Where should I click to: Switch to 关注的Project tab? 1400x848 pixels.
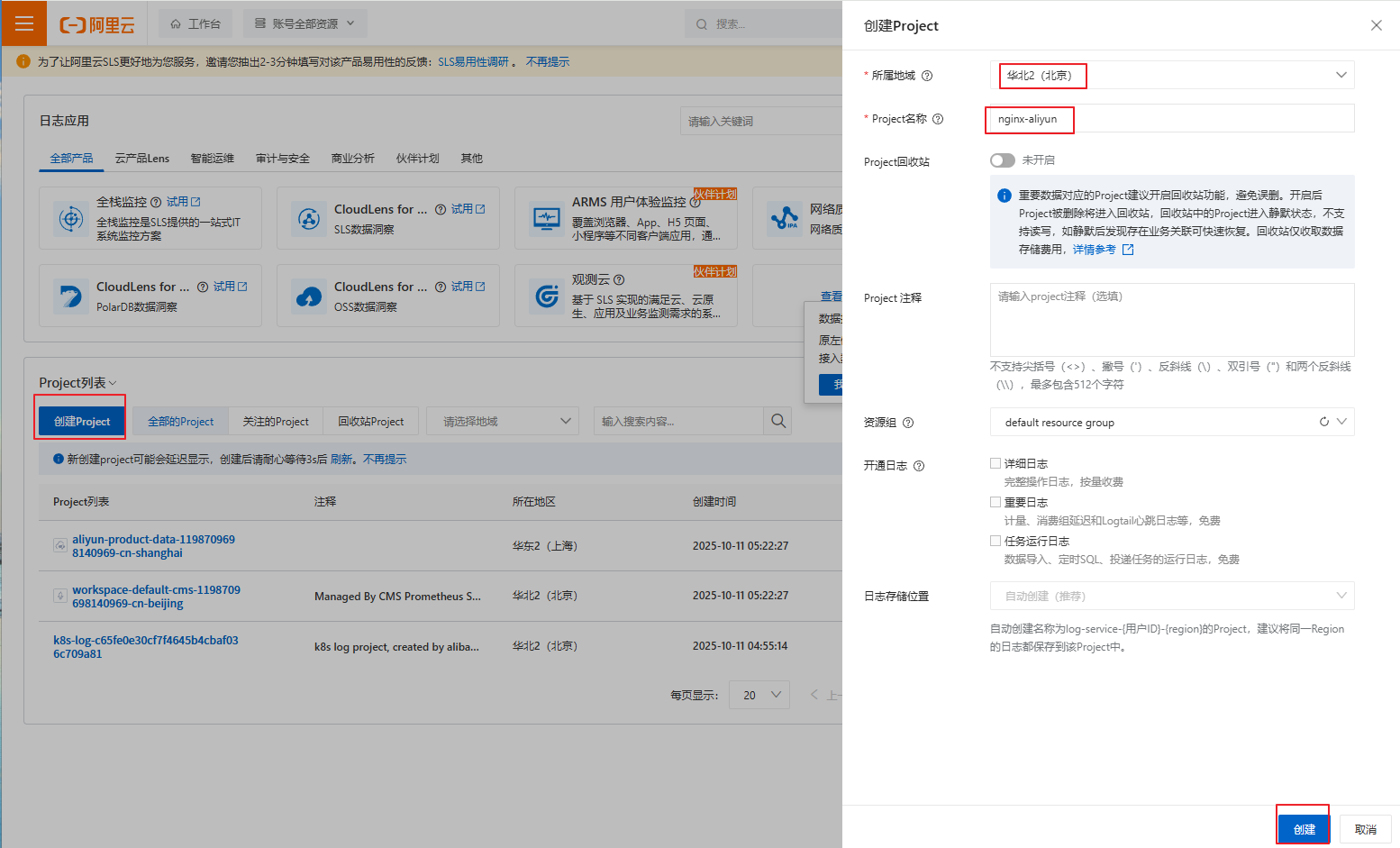pos(275,421)
